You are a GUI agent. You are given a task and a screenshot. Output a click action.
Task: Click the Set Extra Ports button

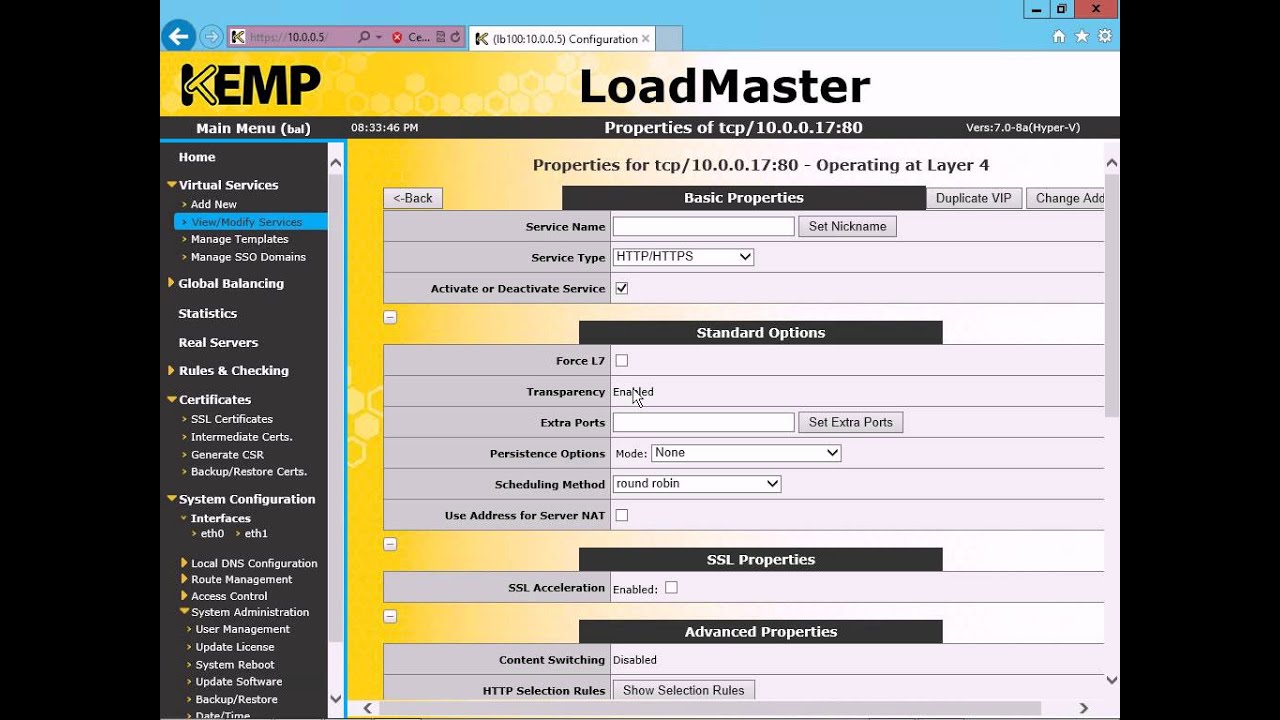pos(850,422)
